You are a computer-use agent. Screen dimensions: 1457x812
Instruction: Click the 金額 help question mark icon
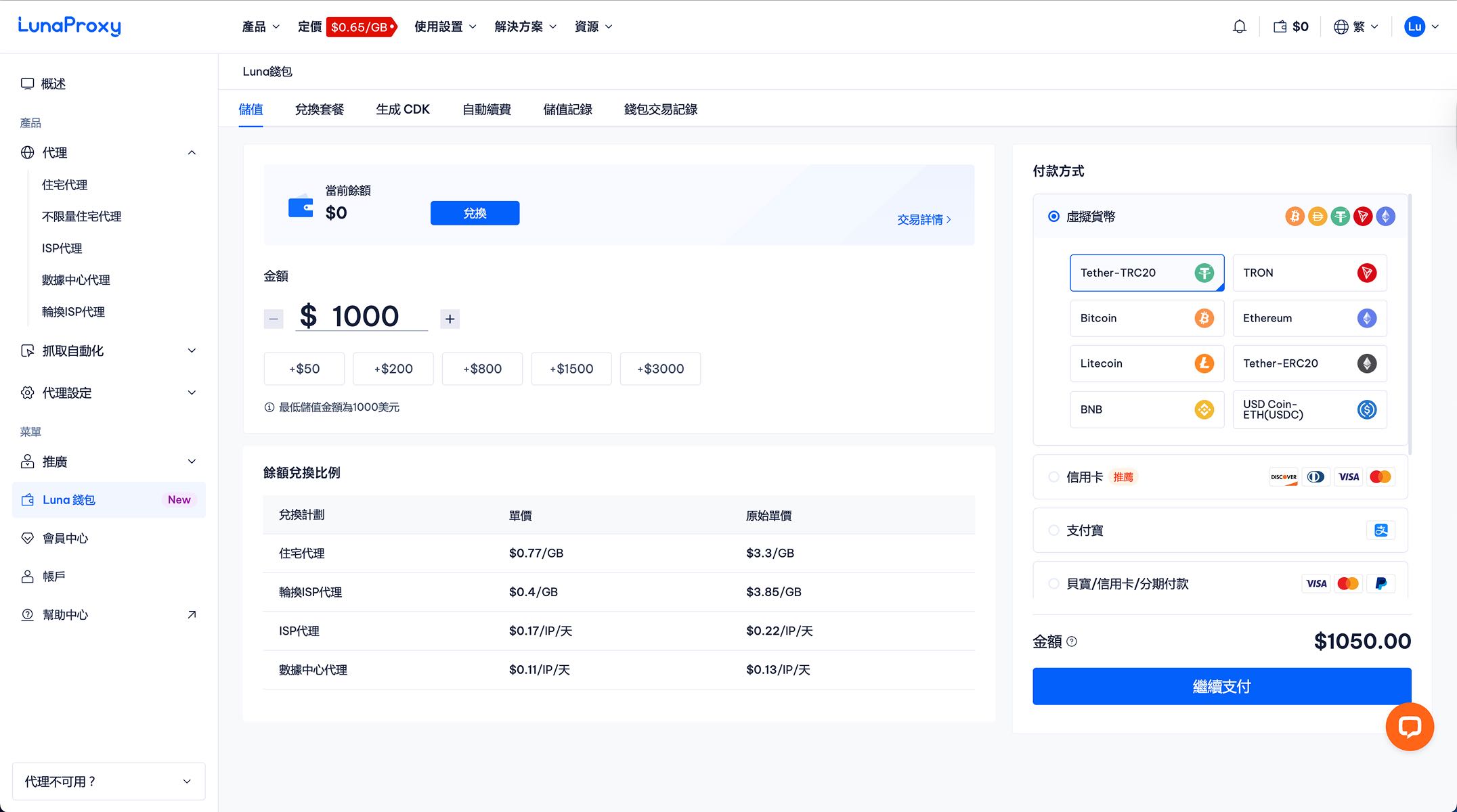[x=1072, y=641]
